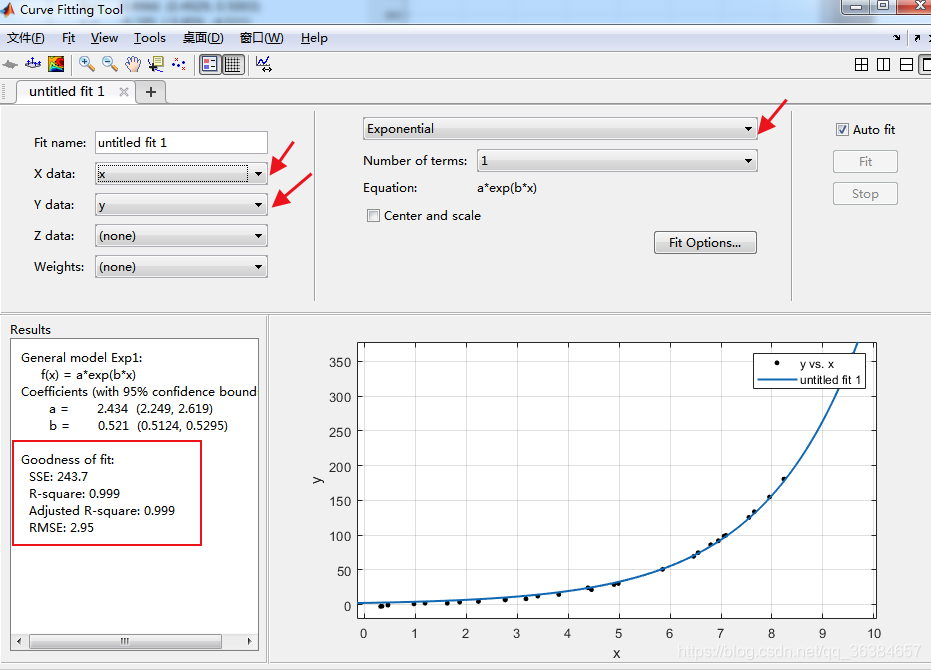The width and height of the screenshot is (931, 670).
Task: Open the Number of terms dropdown
Action: [617, 161]
